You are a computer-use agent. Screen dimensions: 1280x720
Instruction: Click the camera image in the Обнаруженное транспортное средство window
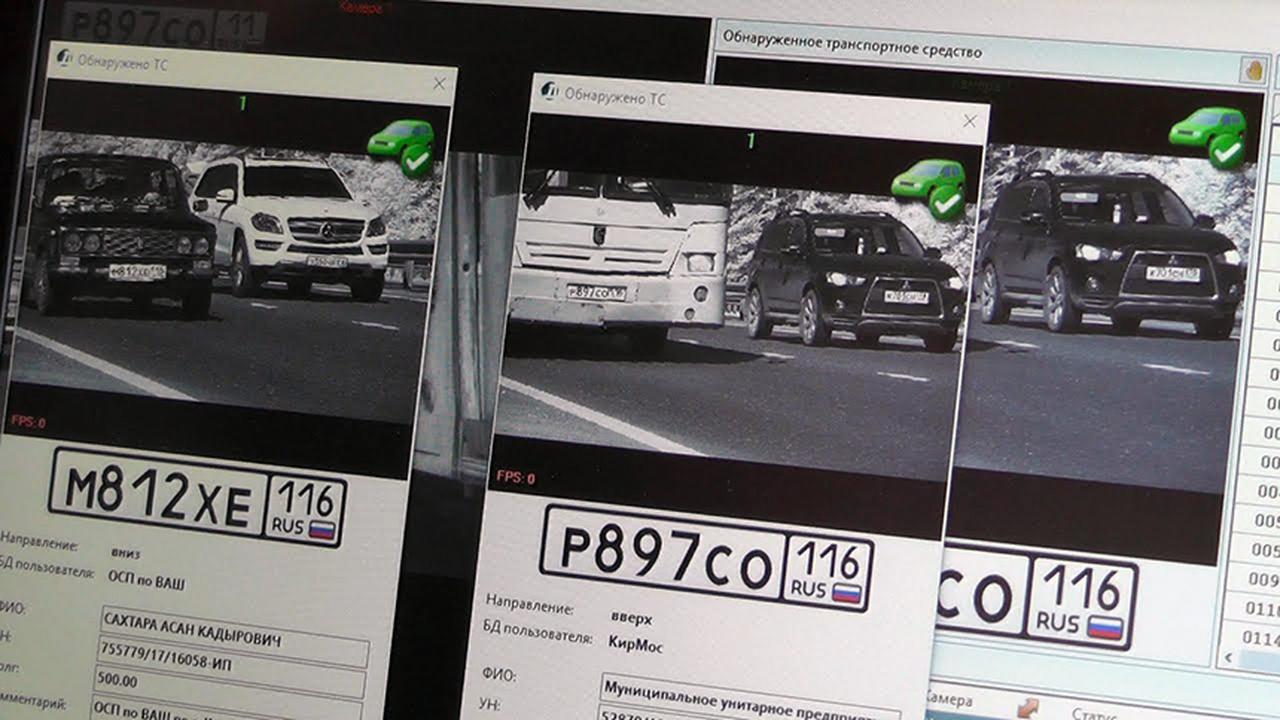click(1105, 318)
